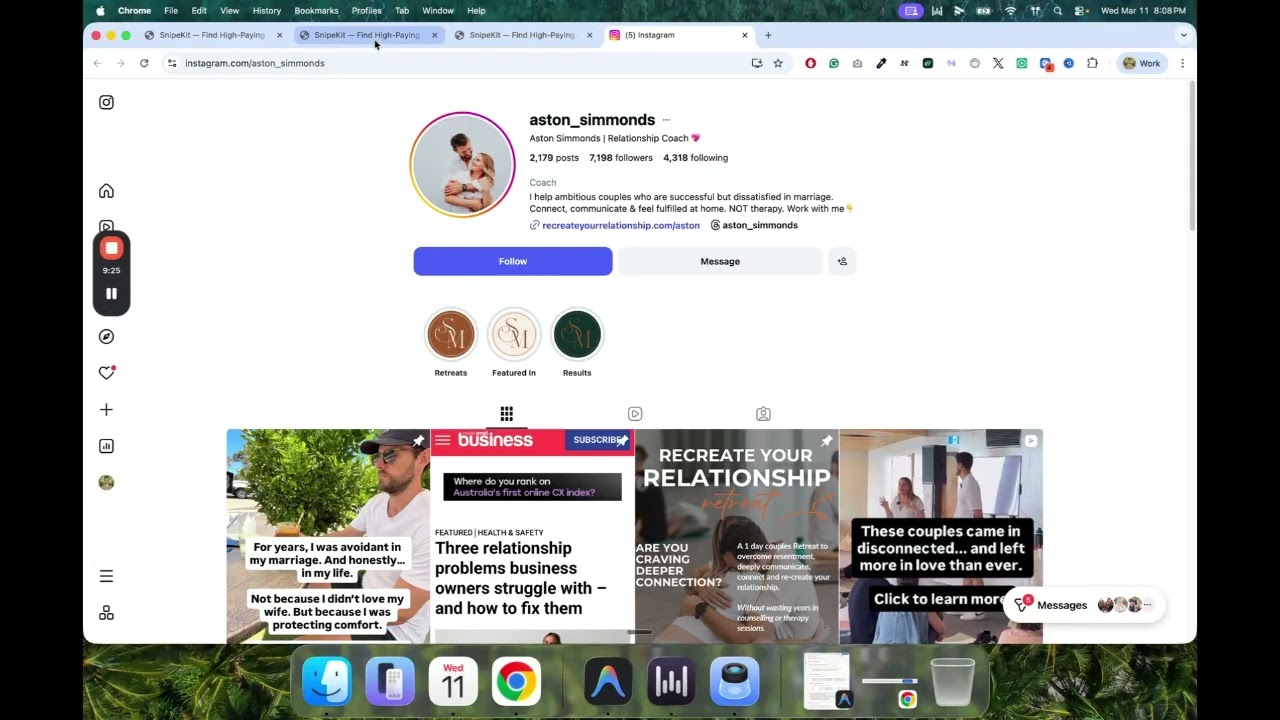The height and width of the screenshot is (720, 1280).
Task: Click the page vertical scrollbar
Action: coord(1191,155)
